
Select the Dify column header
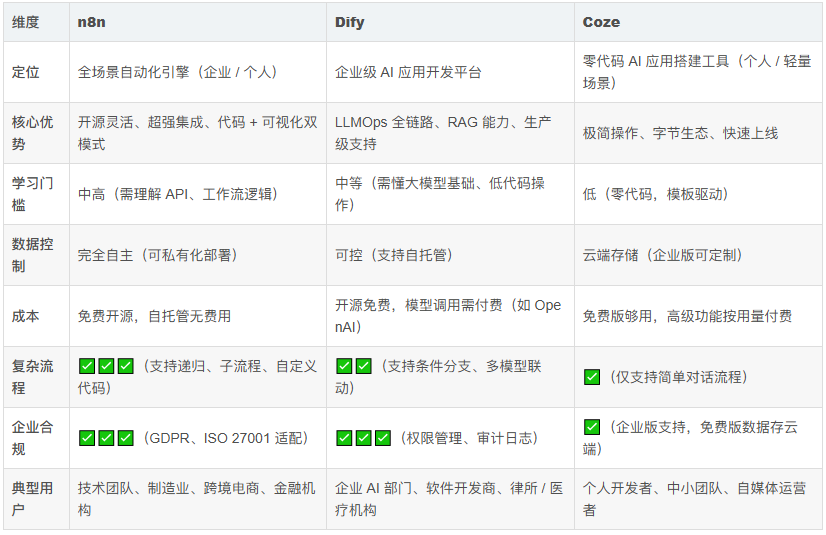point(450,22)
